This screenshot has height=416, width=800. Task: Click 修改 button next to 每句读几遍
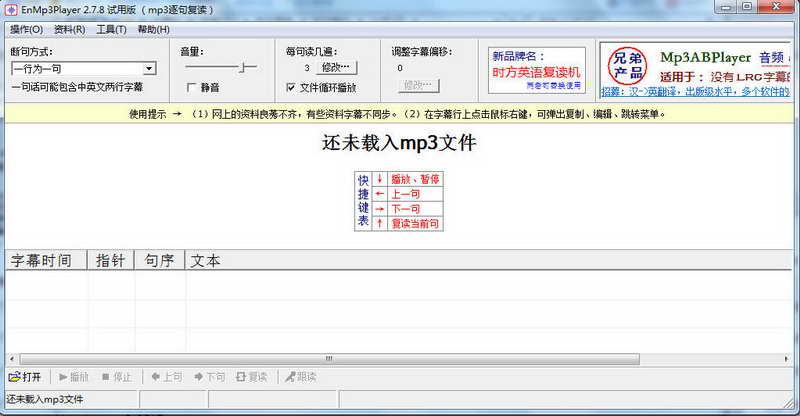(x=336, y=67)
